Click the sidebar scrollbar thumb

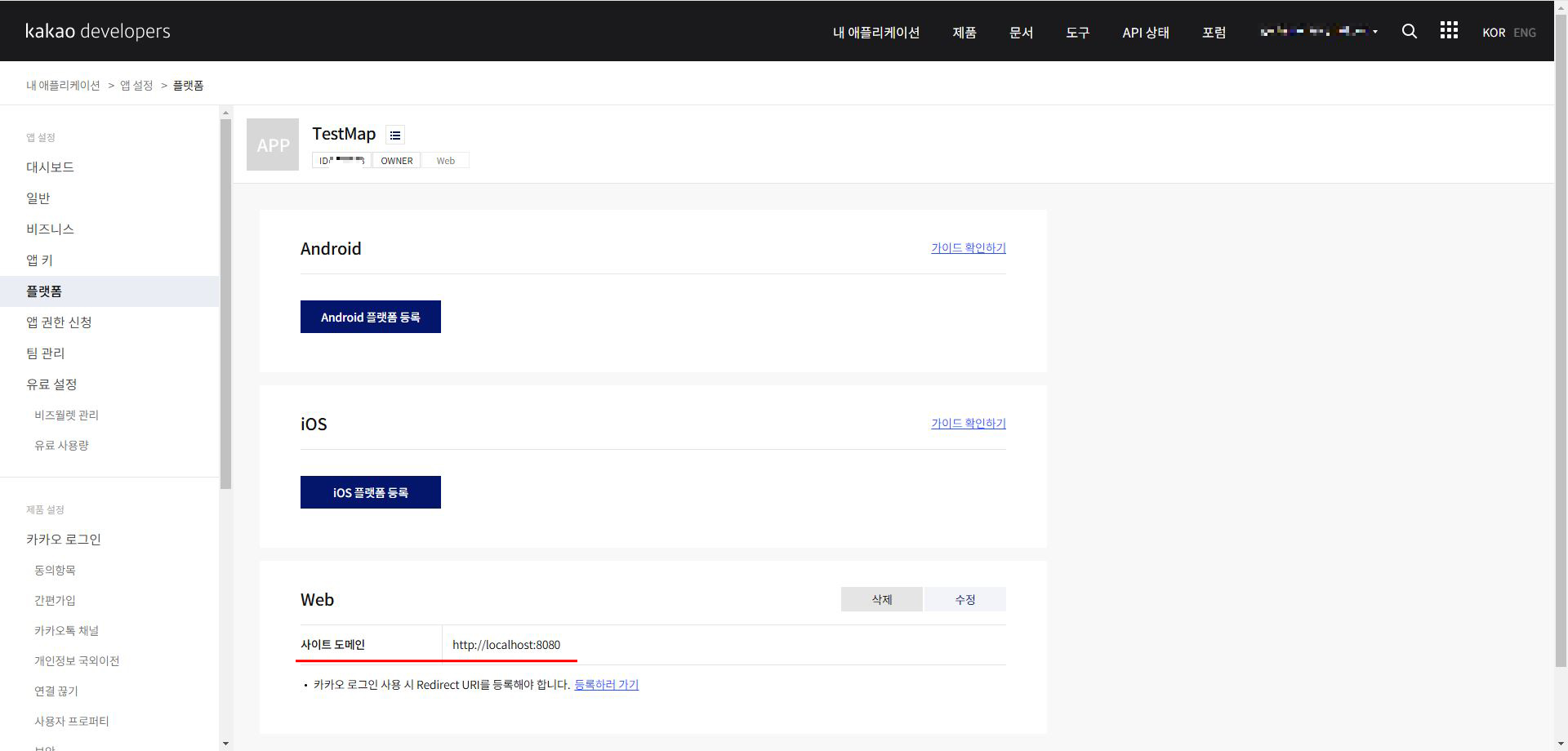pyautogui.click(x=225, y=304)
